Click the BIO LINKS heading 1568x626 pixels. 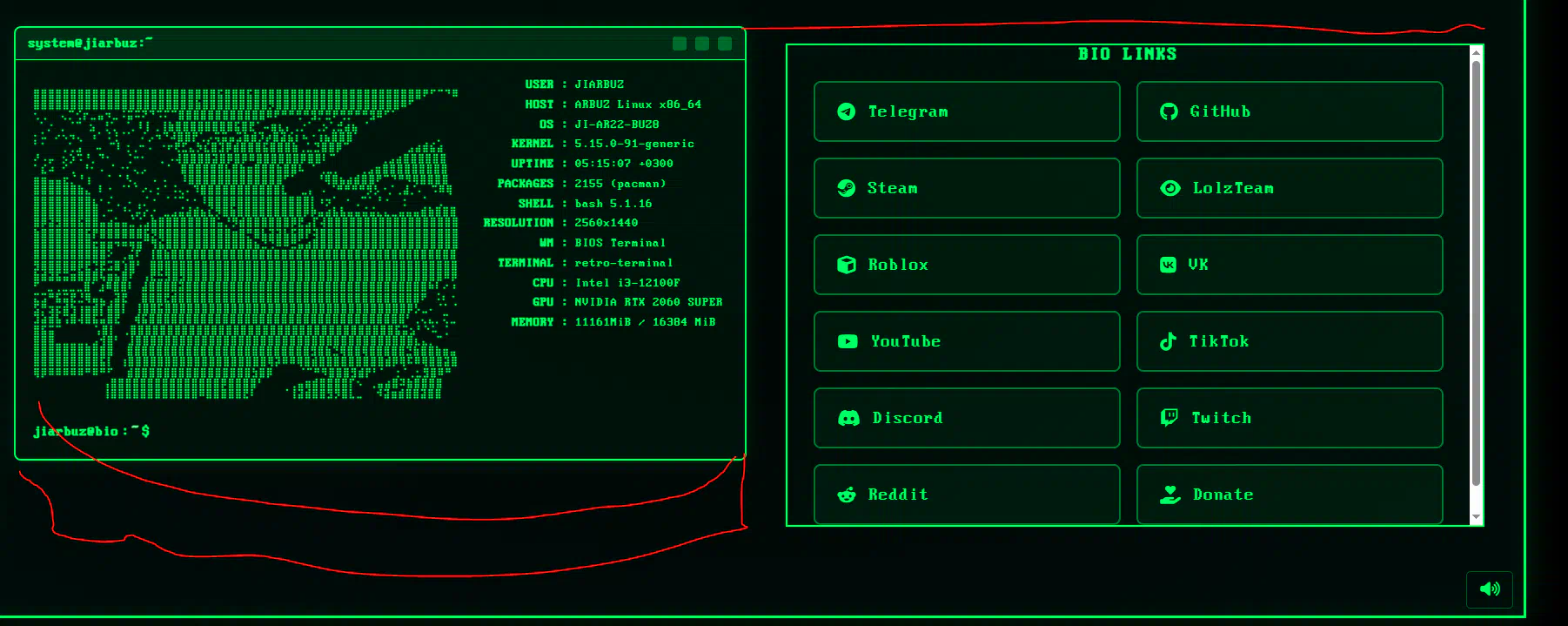[1127, 54]
